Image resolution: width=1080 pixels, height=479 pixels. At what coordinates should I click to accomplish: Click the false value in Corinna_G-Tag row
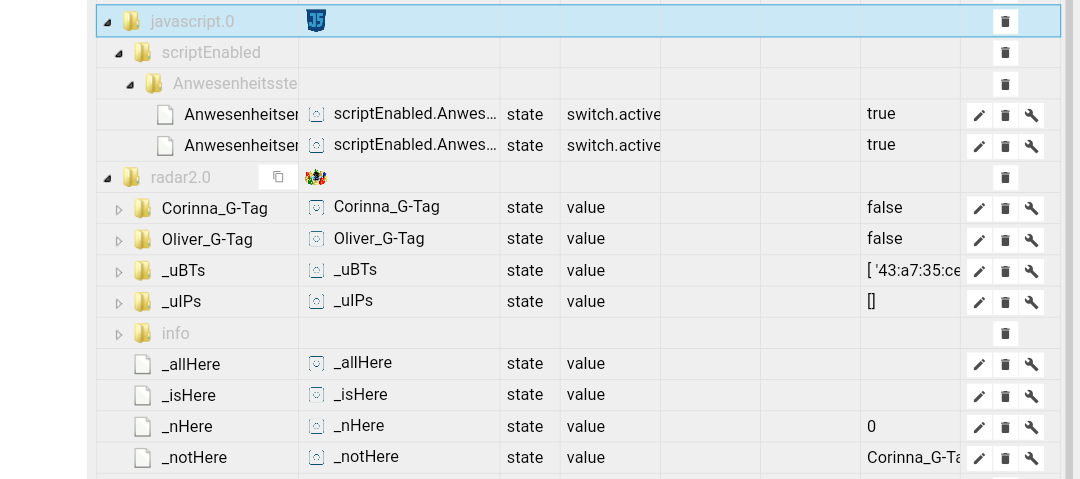coord(884,207)
